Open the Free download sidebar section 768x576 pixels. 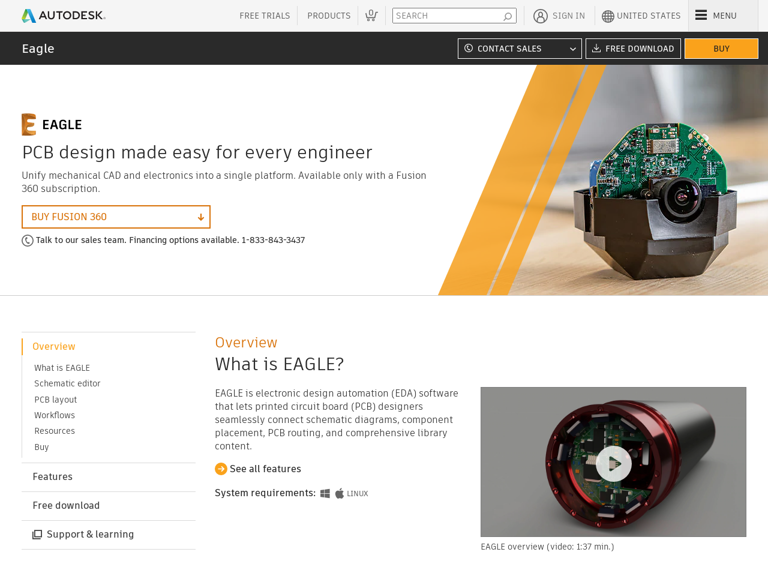pyautogui.click(x=66, y=505)
